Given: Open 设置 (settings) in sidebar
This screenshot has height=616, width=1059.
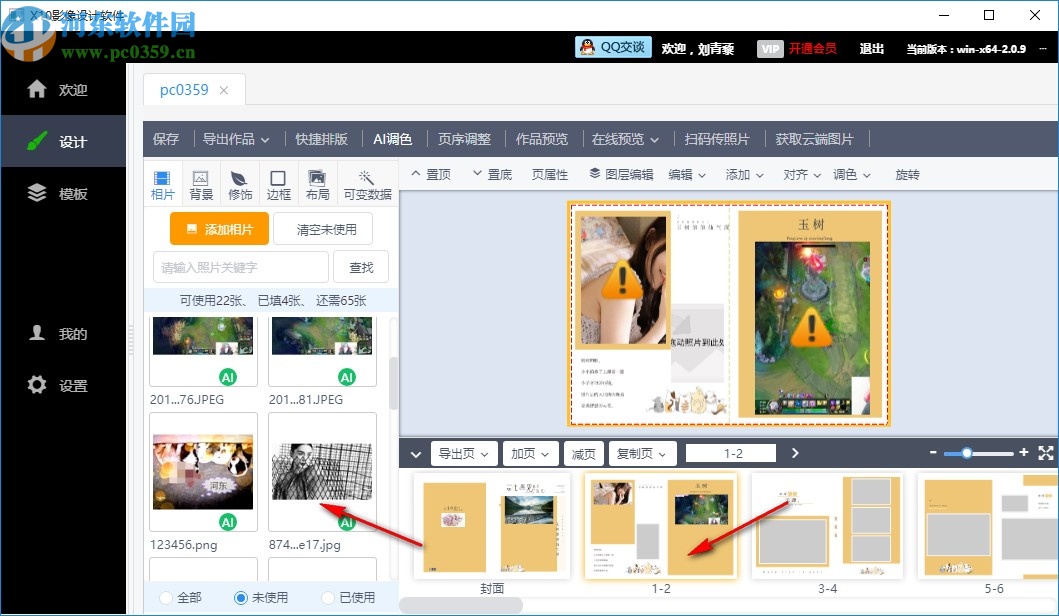Looking at the screenshot, I should coord(64,384).
